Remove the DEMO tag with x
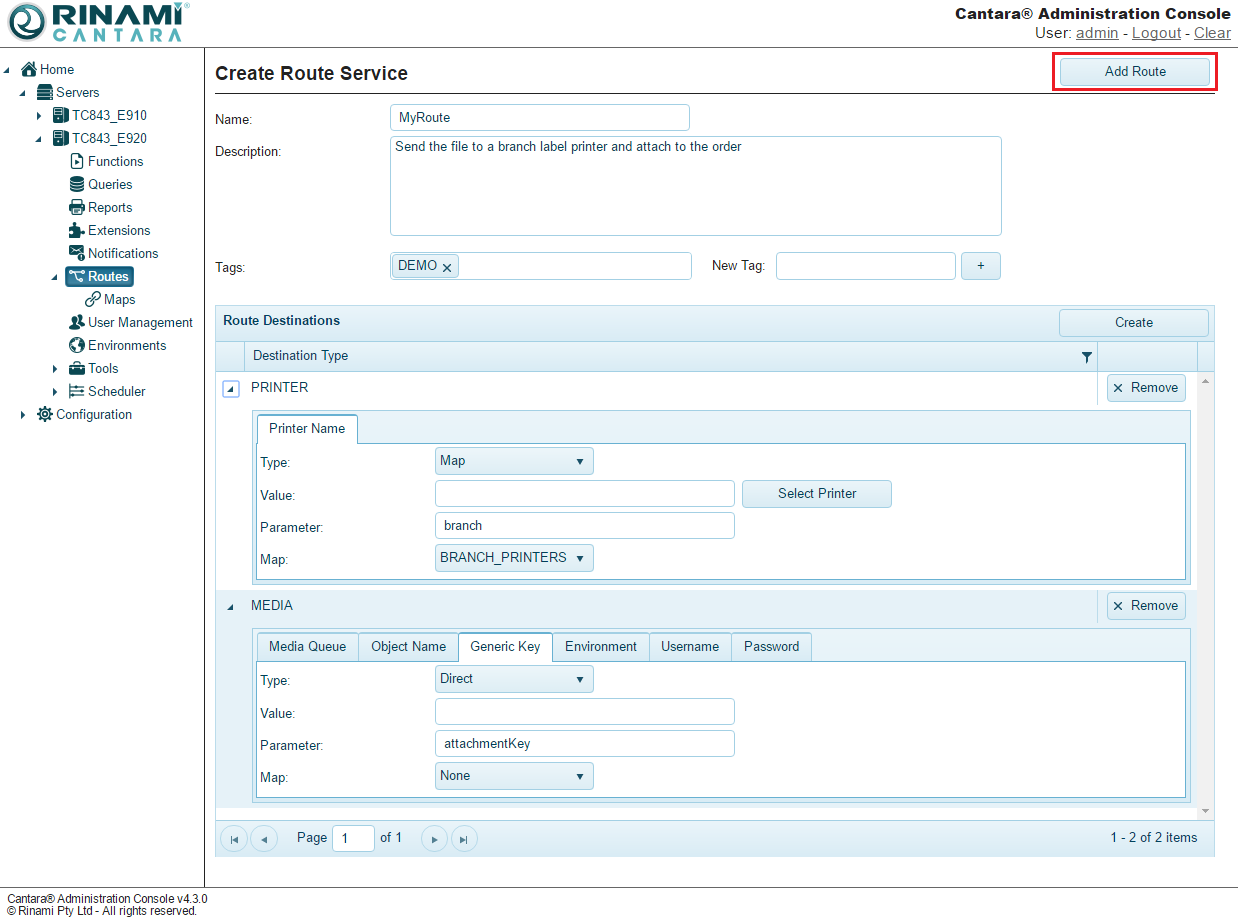This screenshot has height=924, width=1238. coord(447,267)
